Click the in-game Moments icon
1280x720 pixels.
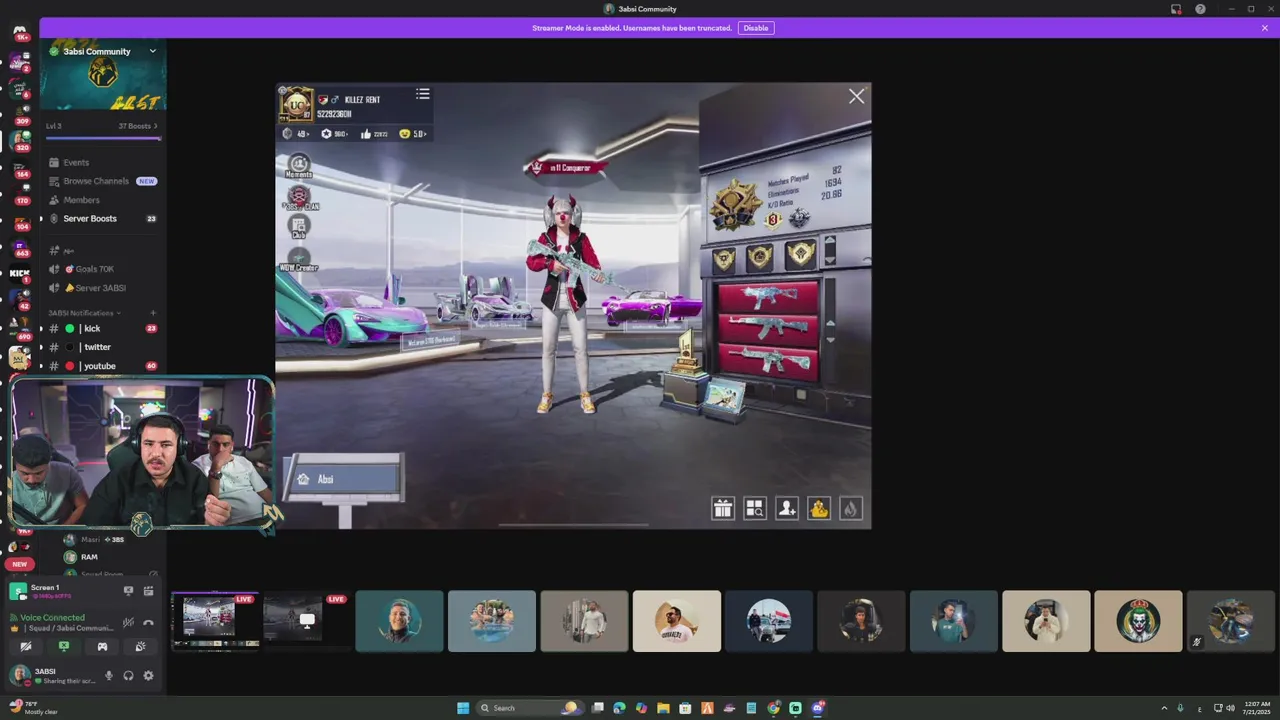tap(299, 166)
